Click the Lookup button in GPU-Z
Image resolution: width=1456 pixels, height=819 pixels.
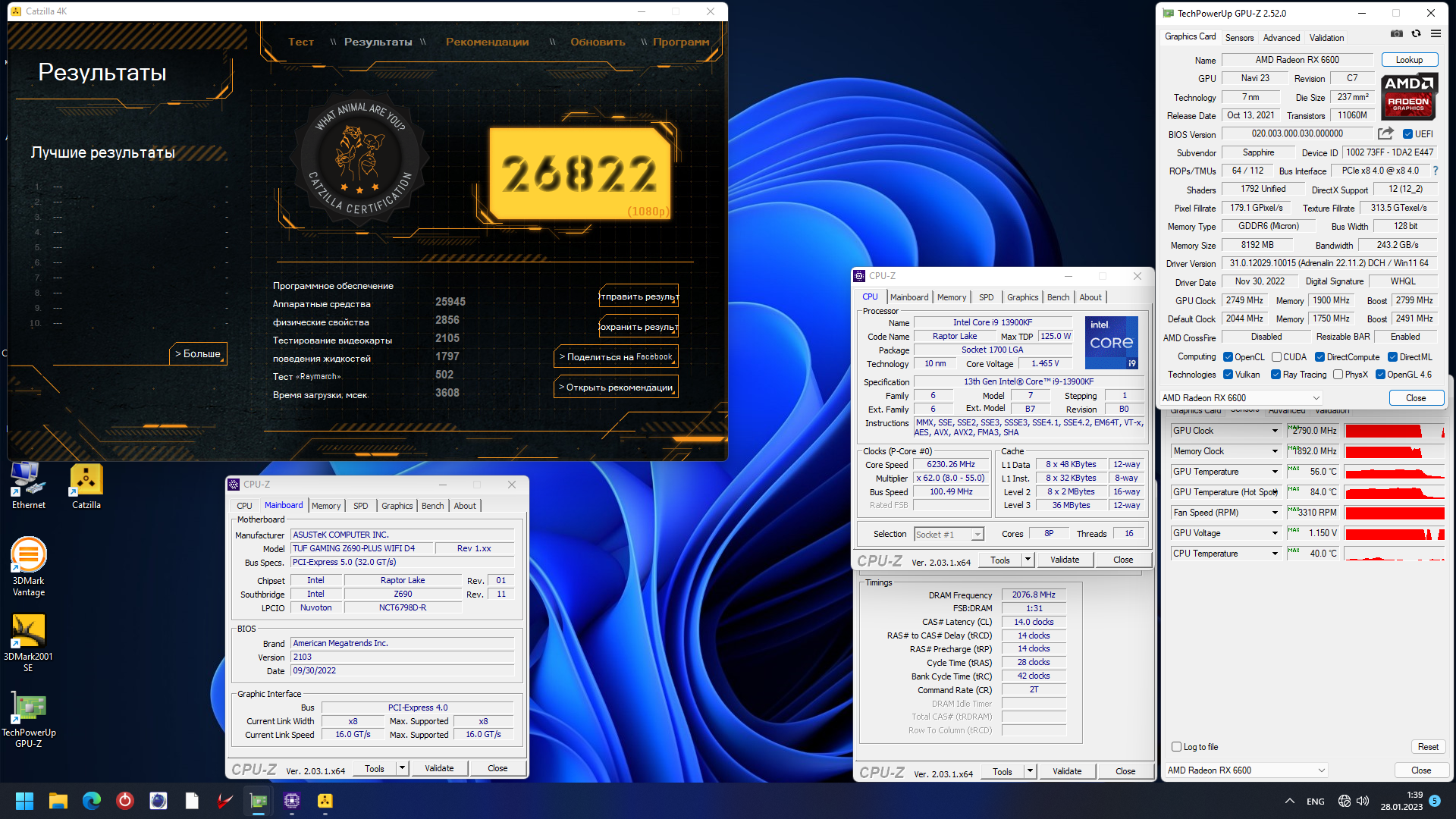tap(1409, 60)
